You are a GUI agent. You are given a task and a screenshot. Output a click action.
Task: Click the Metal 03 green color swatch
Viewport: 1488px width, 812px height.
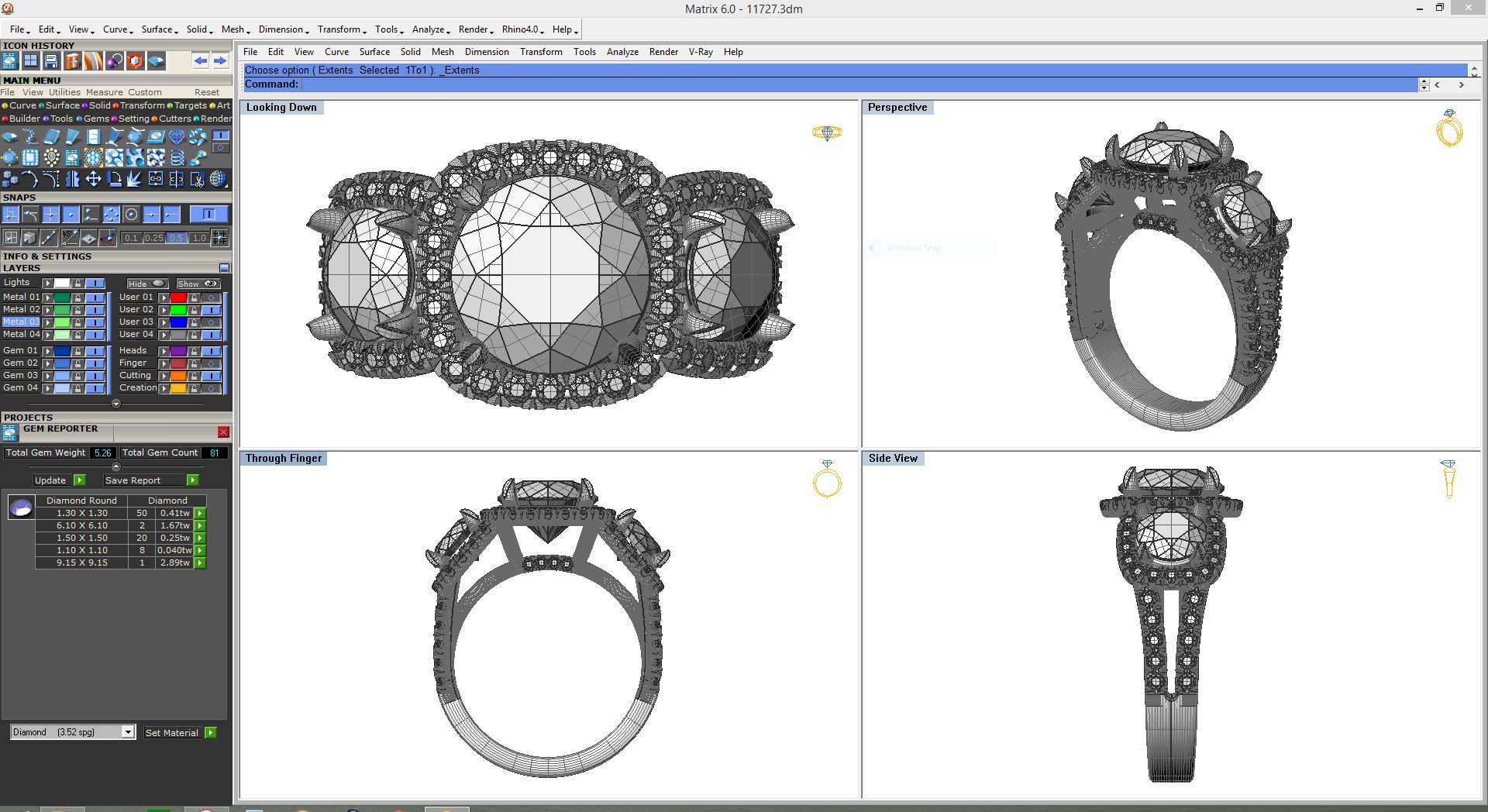click(61, 322)
